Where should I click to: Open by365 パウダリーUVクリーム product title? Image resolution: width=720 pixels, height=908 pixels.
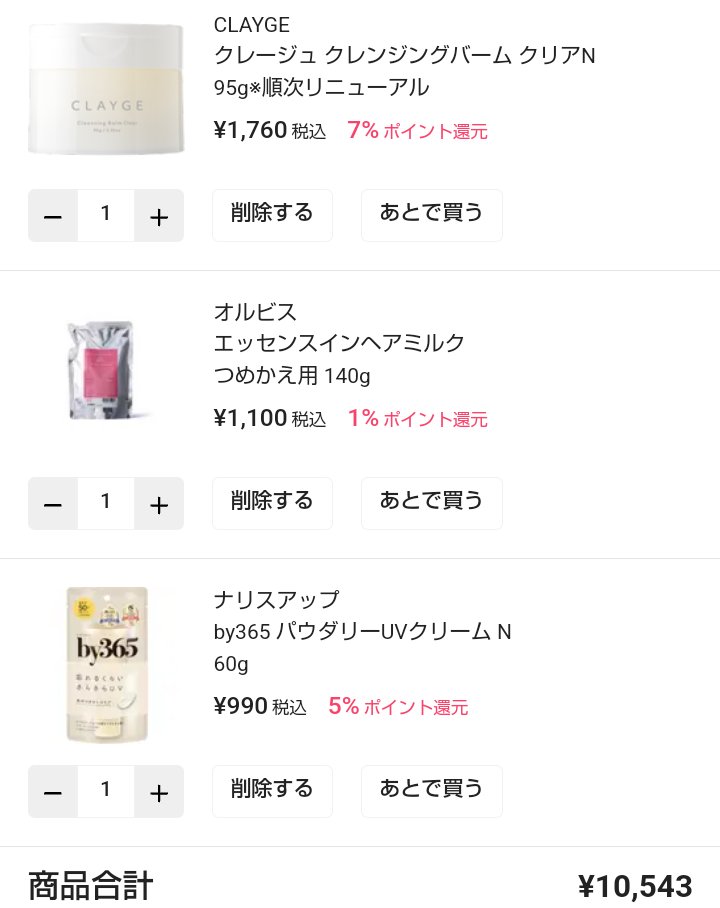point(362,632)
